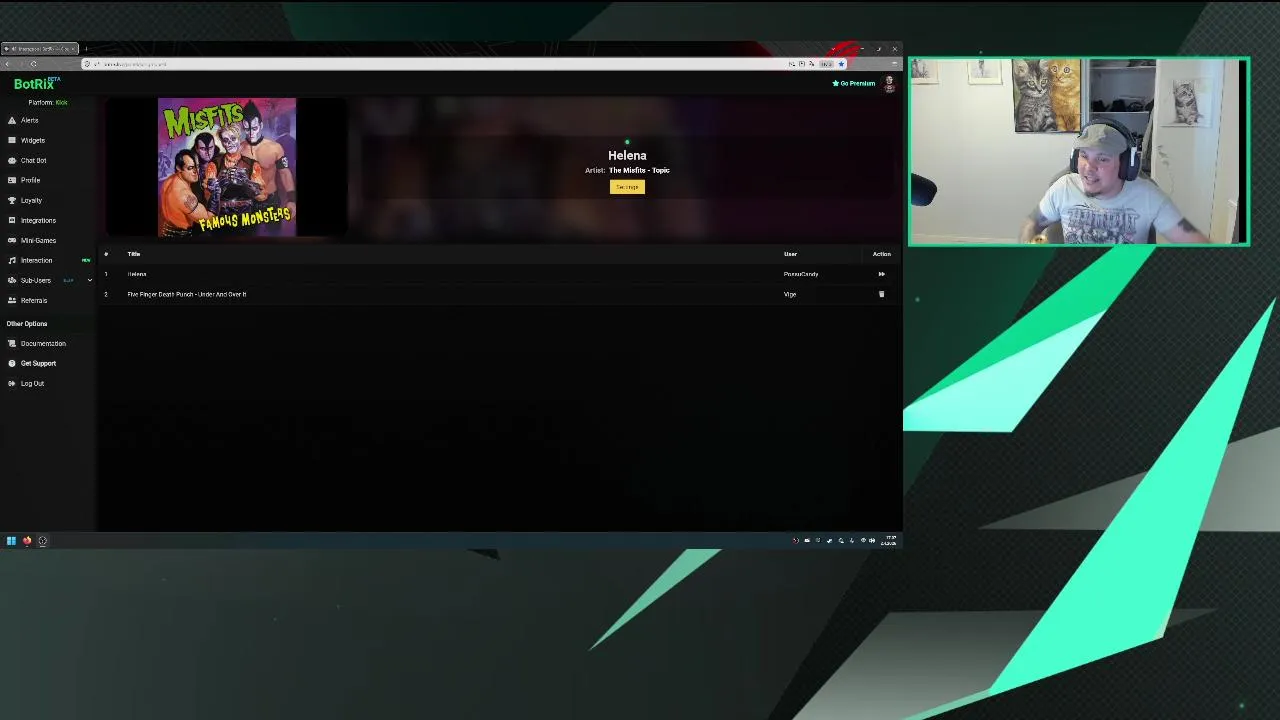This screenshot has height=720, width=1280.
Task: Click the Documentation book icon
Action: click(x=12, y=343)
